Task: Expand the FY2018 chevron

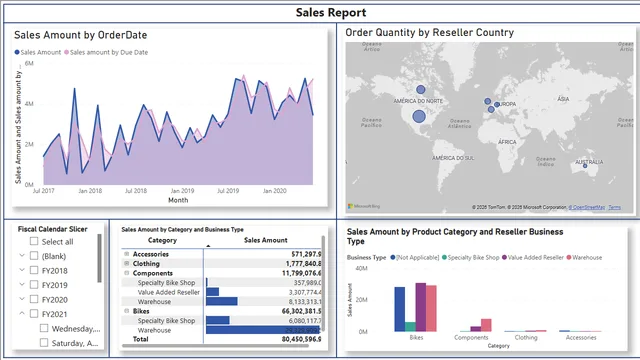Action: coord(22,270)
